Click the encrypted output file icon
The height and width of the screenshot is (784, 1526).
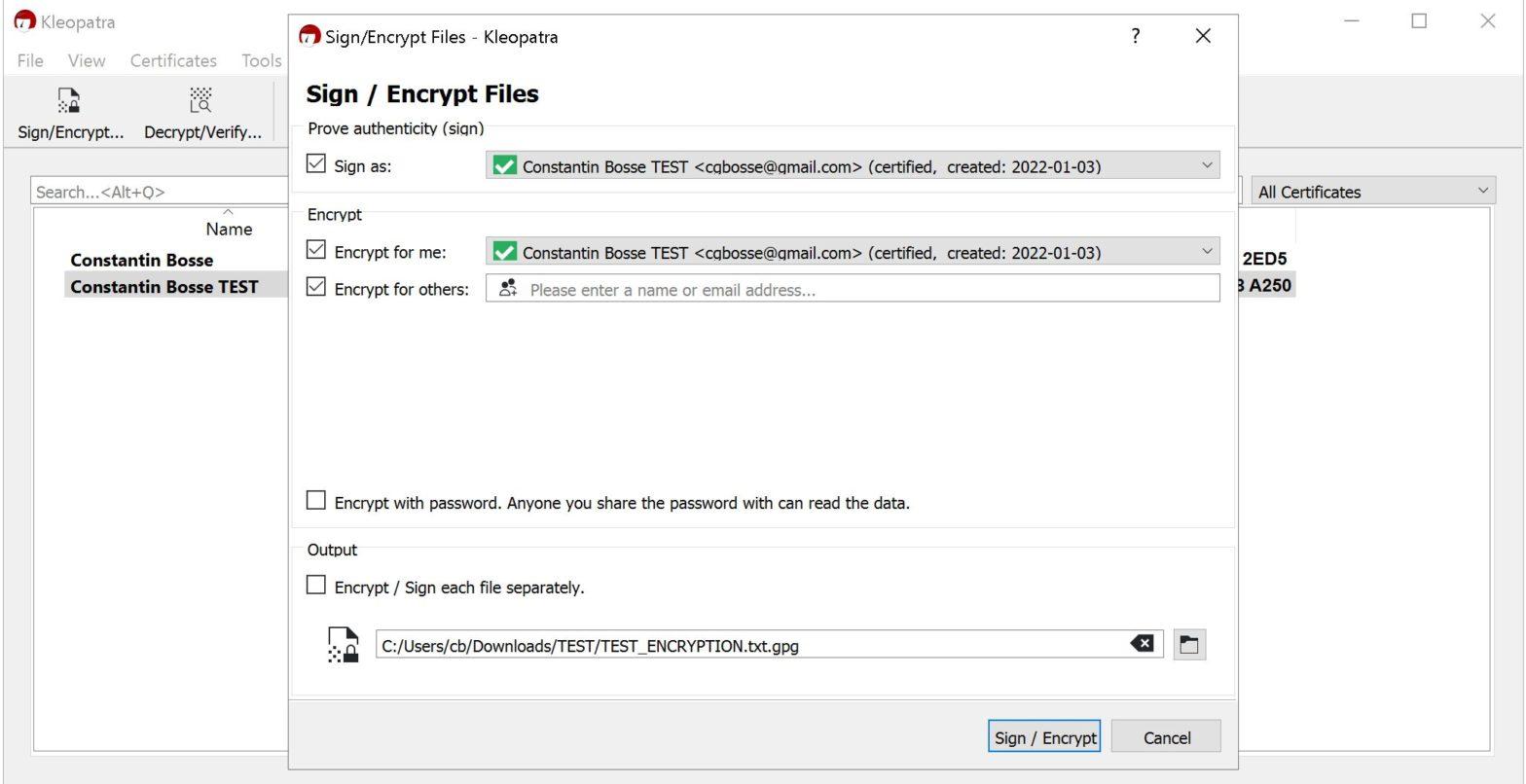(344, 645)
